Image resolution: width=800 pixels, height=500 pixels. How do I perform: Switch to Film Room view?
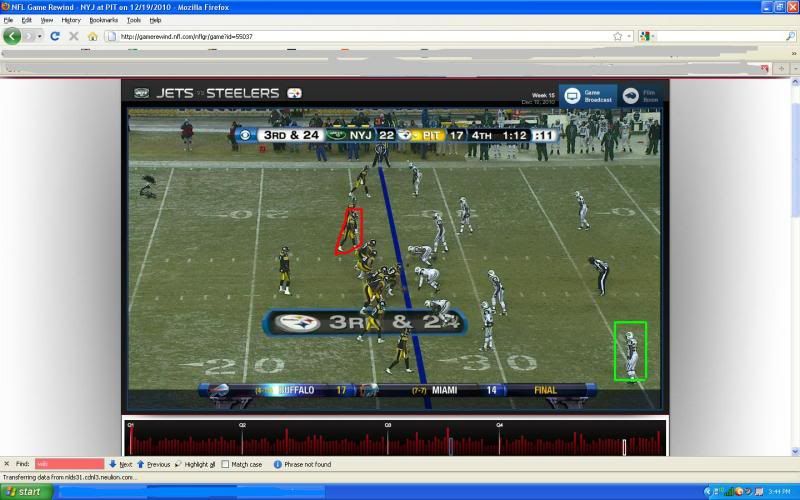[640, 96]
